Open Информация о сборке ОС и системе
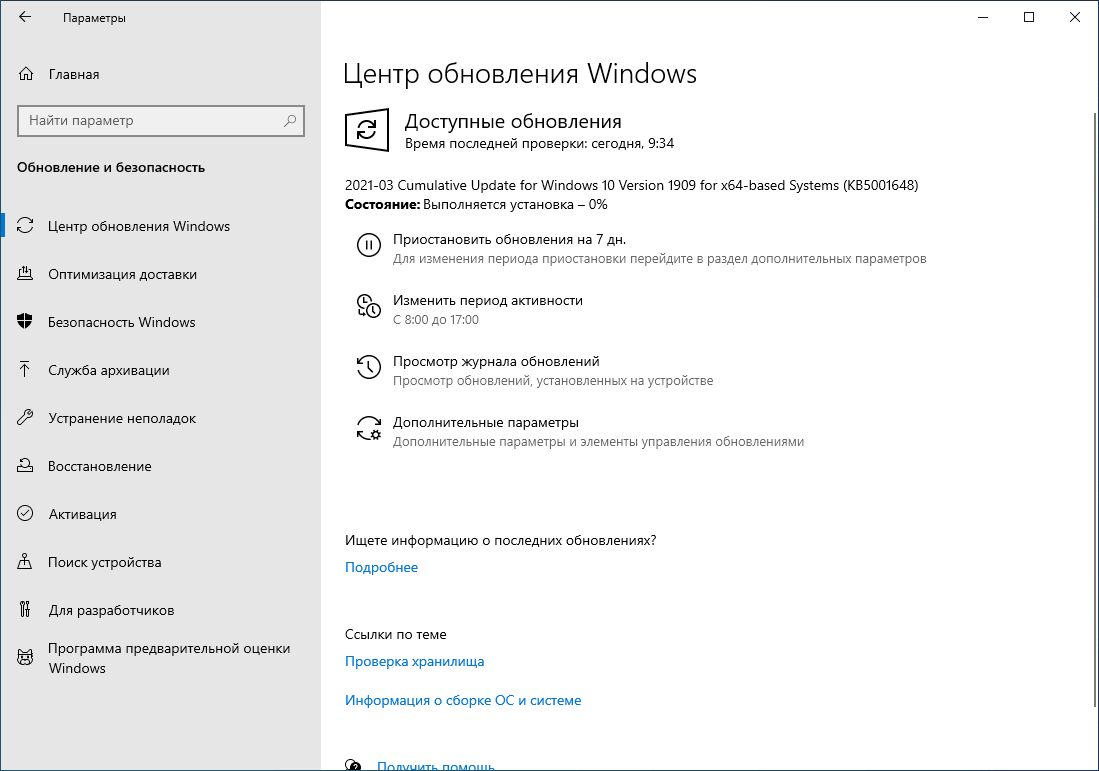Image resolution: width=1099 pixels, height=771 pixels. pyautogui.click(x=463, y=700)
